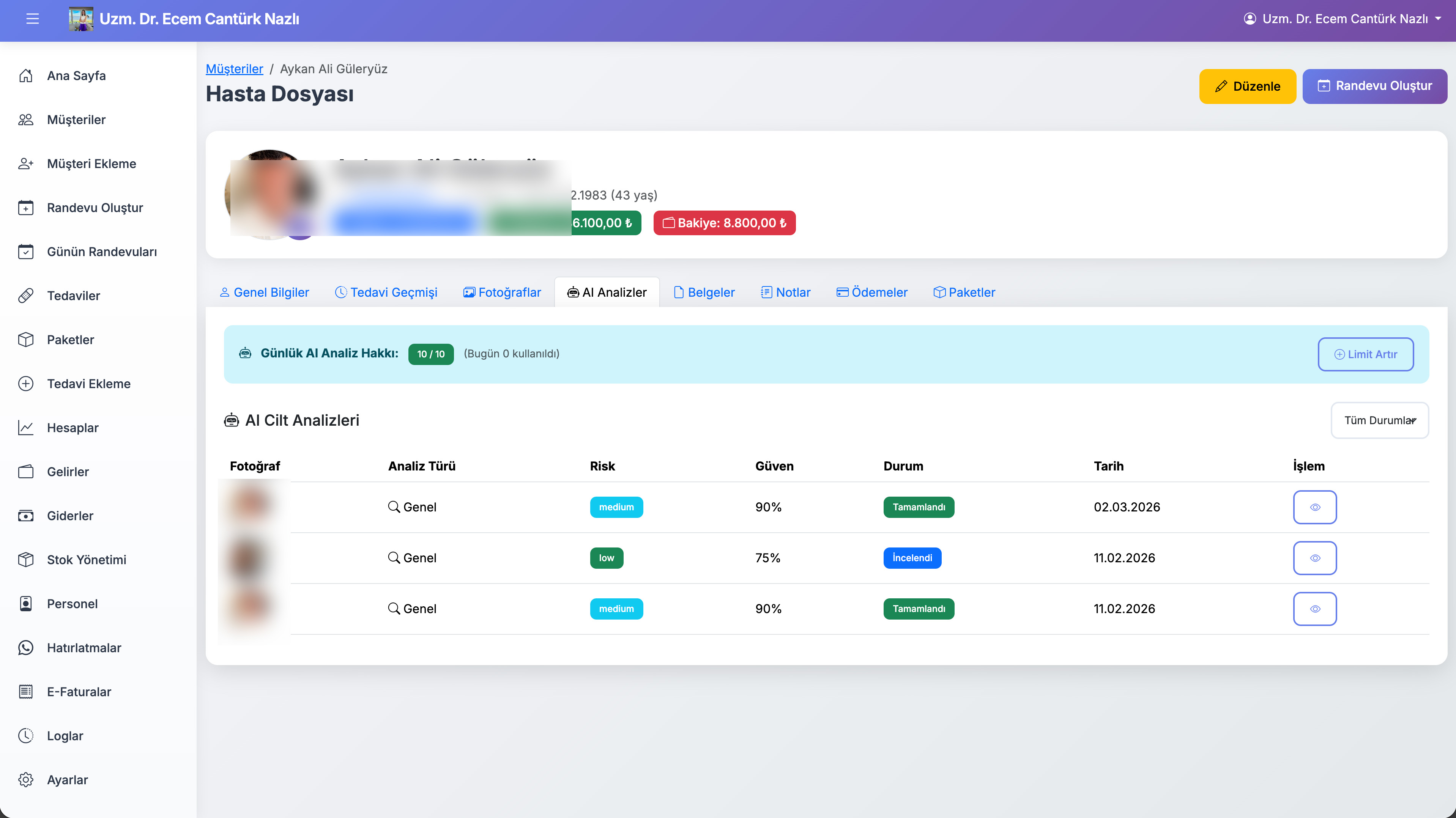The width and height of the screenshot is (1456, 818).
Task: Click the Müşteriler breadcrumb link
Action: 234,69
